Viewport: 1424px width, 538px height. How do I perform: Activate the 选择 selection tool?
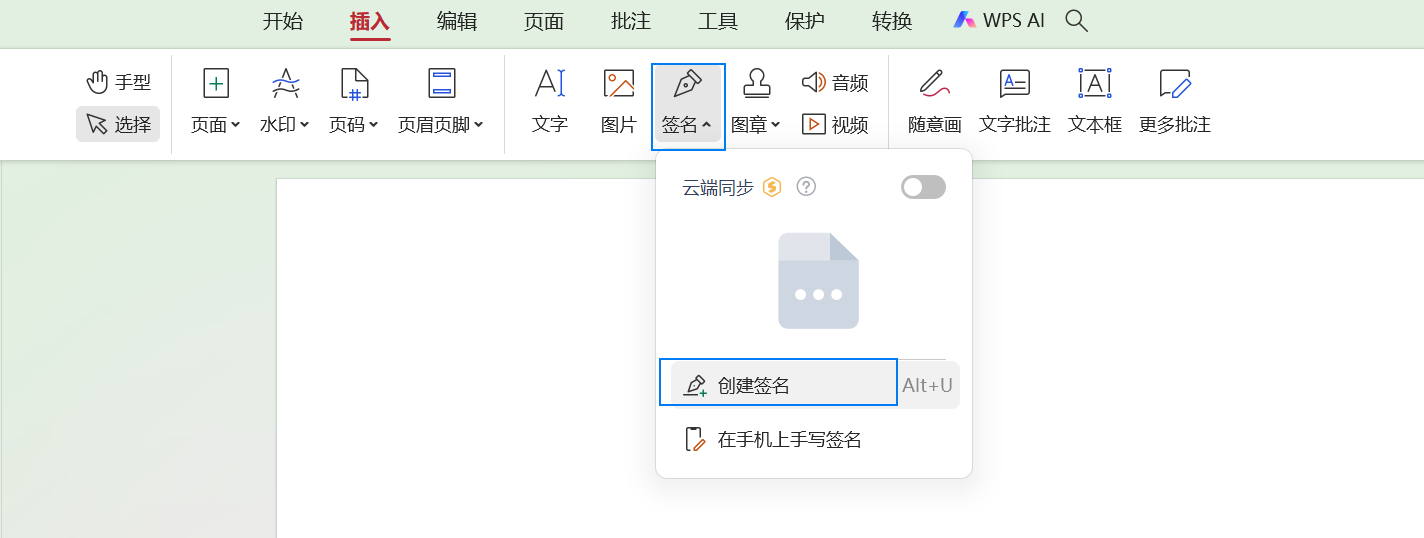pos(118,124)
